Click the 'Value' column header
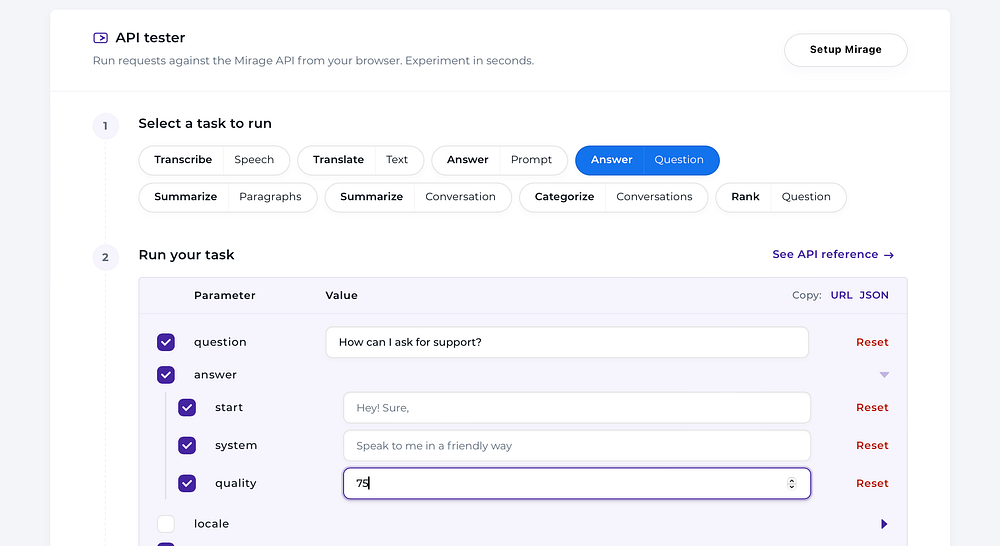This screenshot has width=1000, height=546. tap(341, 295)
